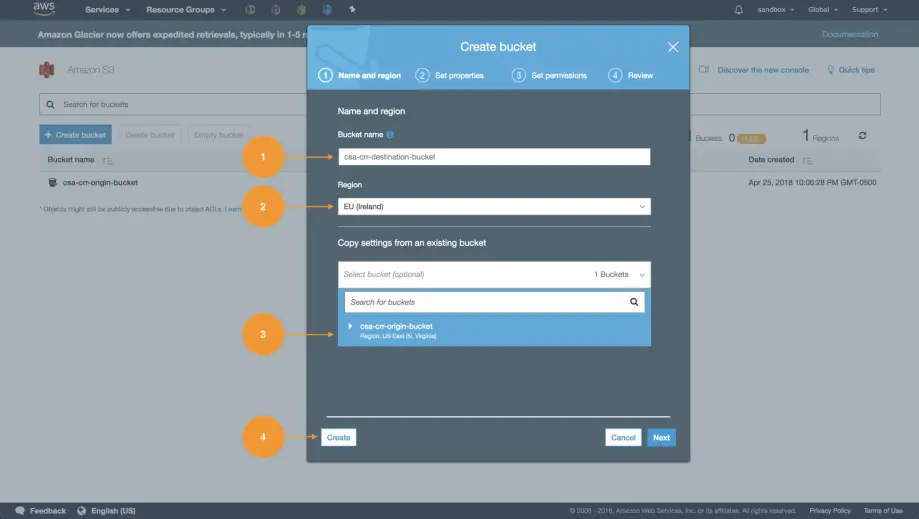Click the Feedback link in footer
Screen dimensions: 919x519
coord(48,511)
